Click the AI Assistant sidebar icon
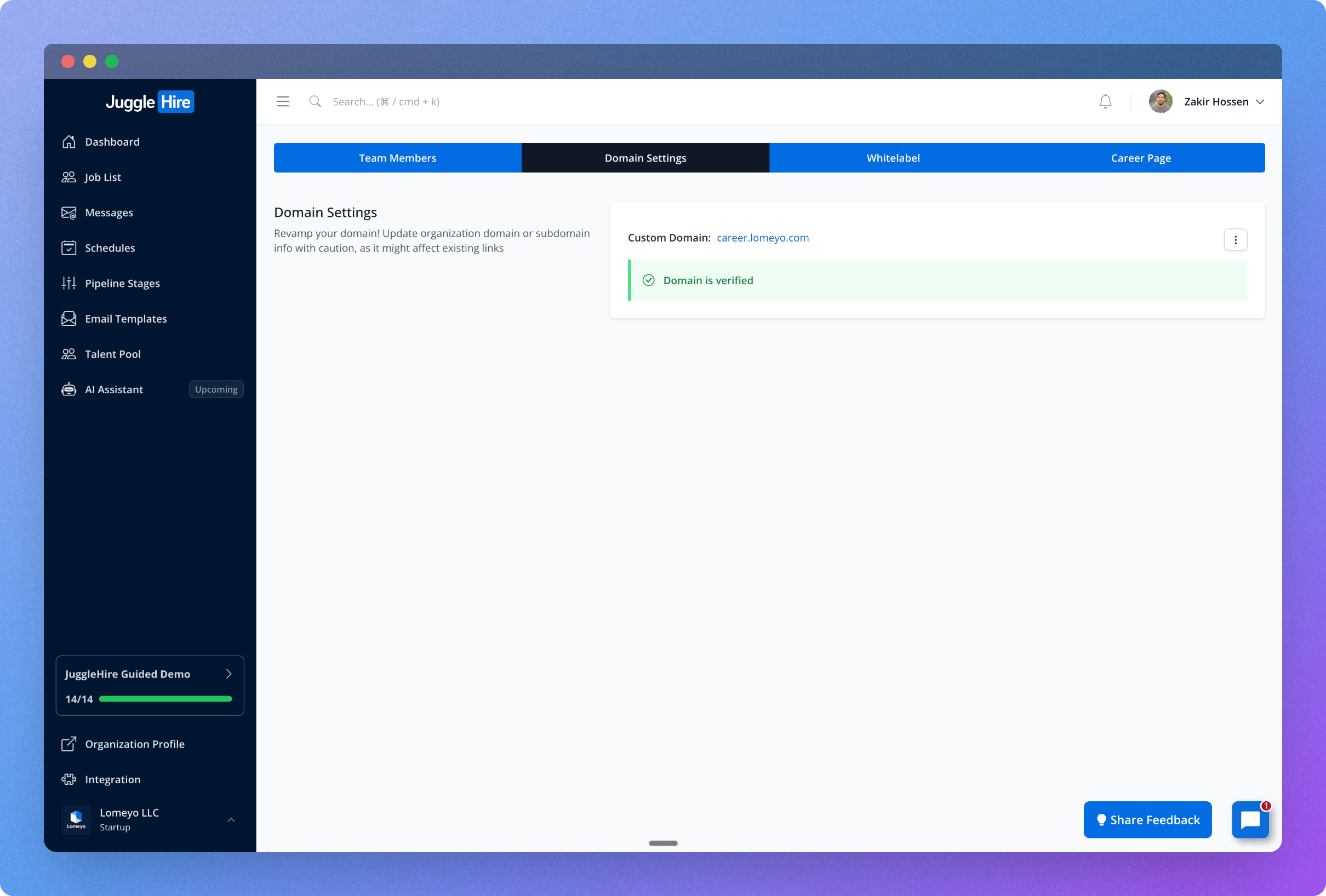The height and width of the screenshot is (896, 1326). click(x=69, y=389)
